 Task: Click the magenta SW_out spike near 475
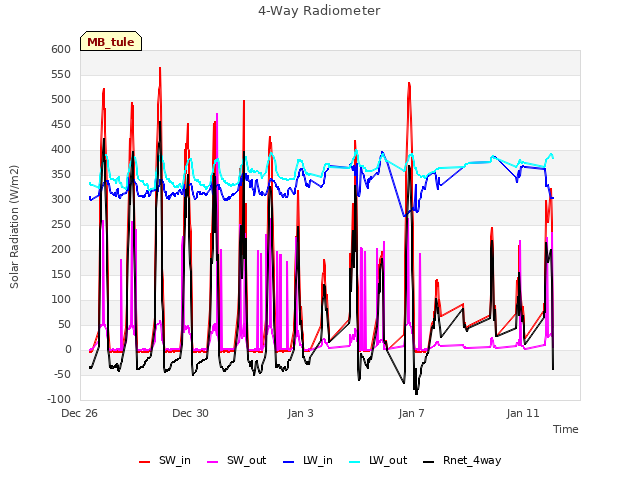click(217, 114)
